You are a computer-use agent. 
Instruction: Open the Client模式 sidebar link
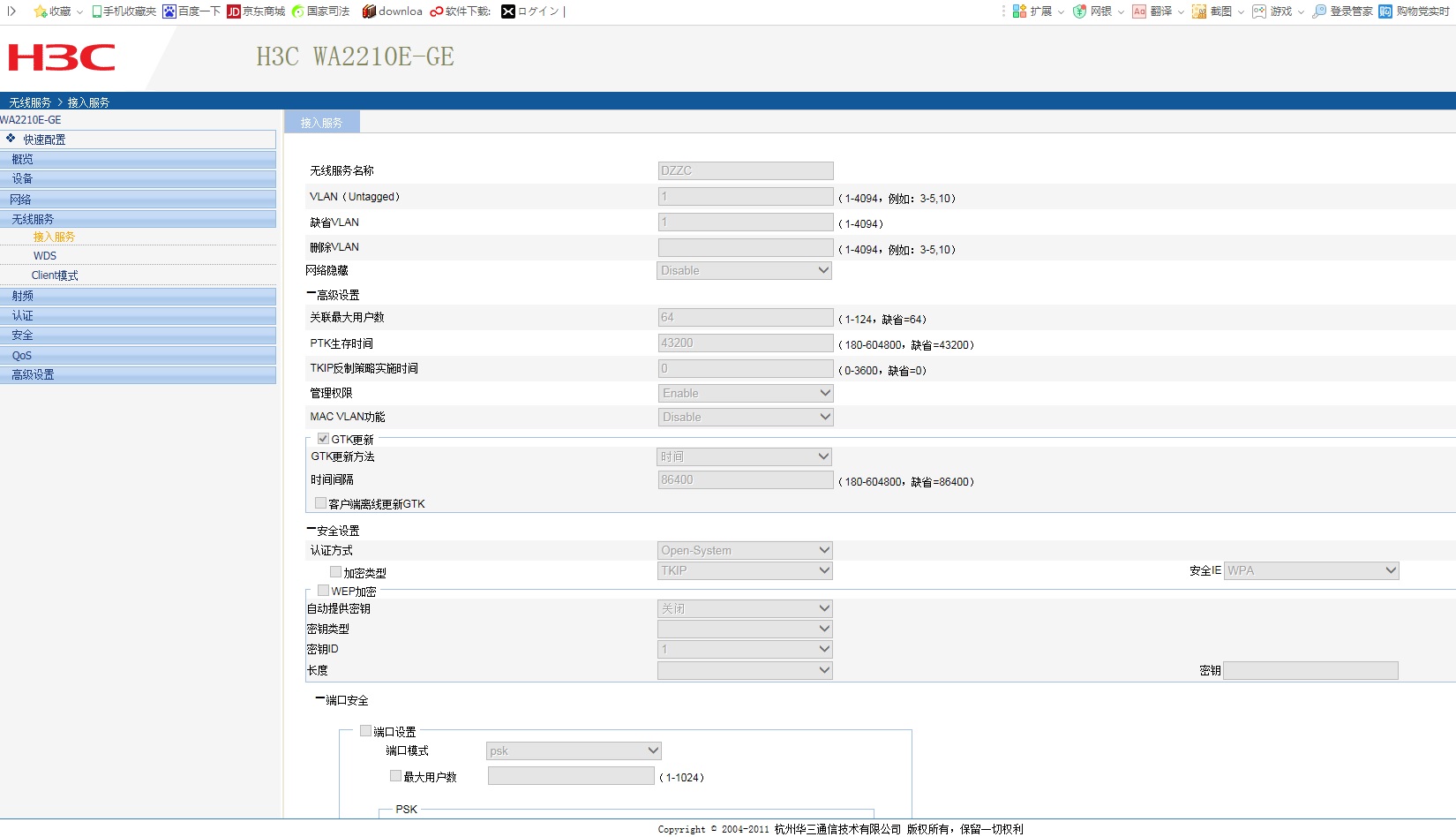tap(55, 275)
